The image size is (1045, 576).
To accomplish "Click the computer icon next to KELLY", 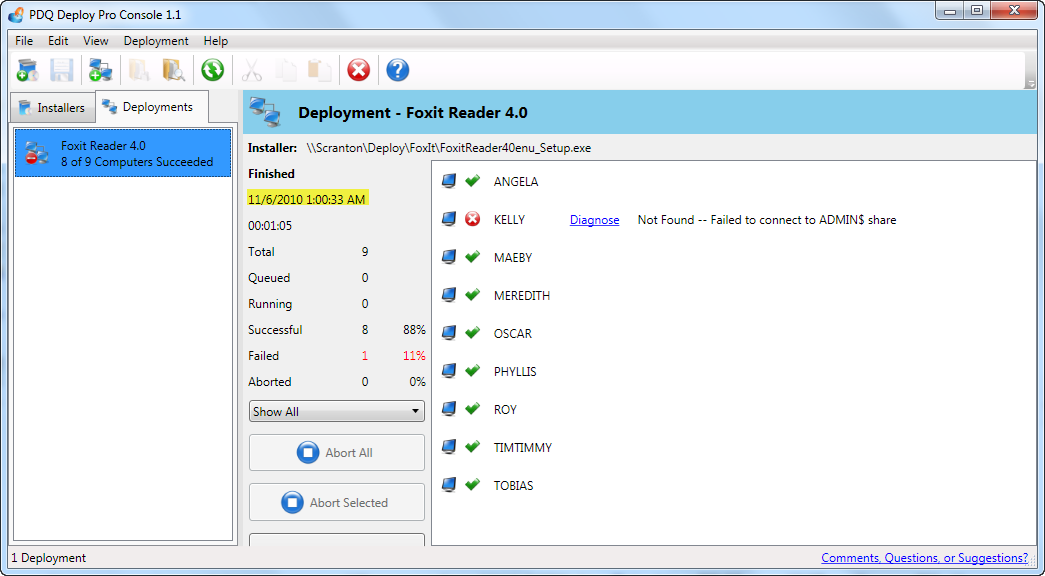I will point(449,219).
